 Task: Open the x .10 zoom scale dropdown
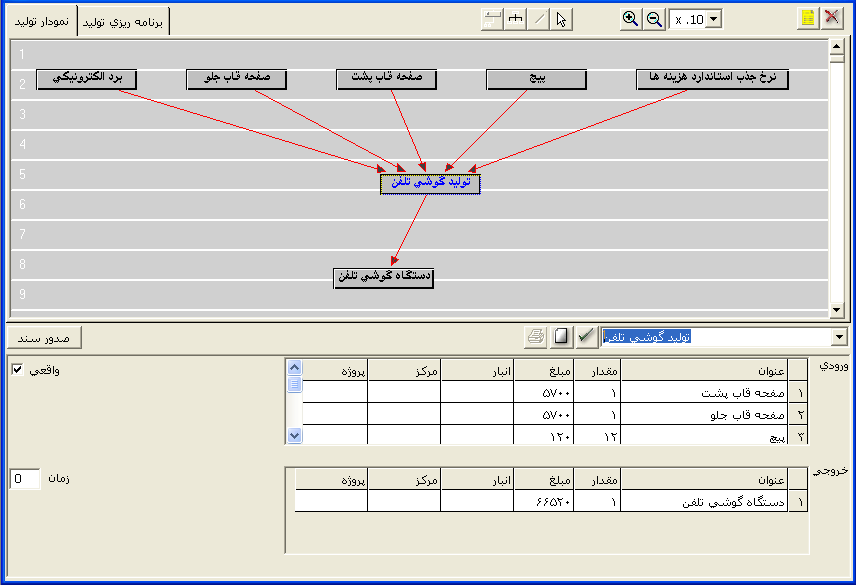click(x=714, y=19)
